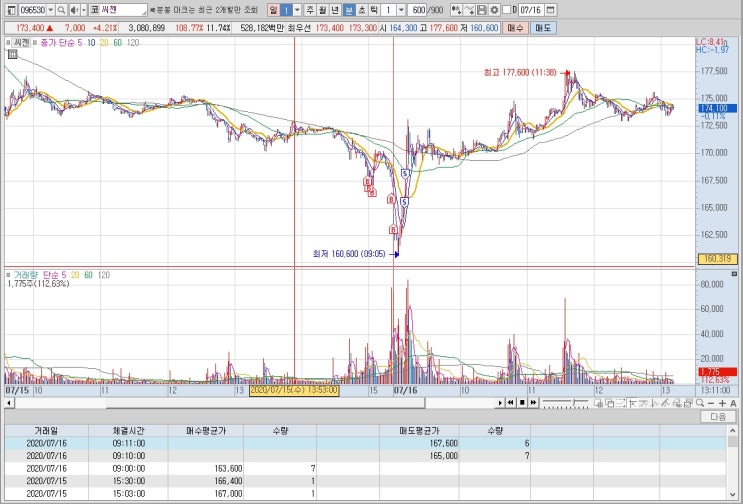Screen dimensions: 743x504
Task: Click the red 매수 buy button
Action: (515, 28)
